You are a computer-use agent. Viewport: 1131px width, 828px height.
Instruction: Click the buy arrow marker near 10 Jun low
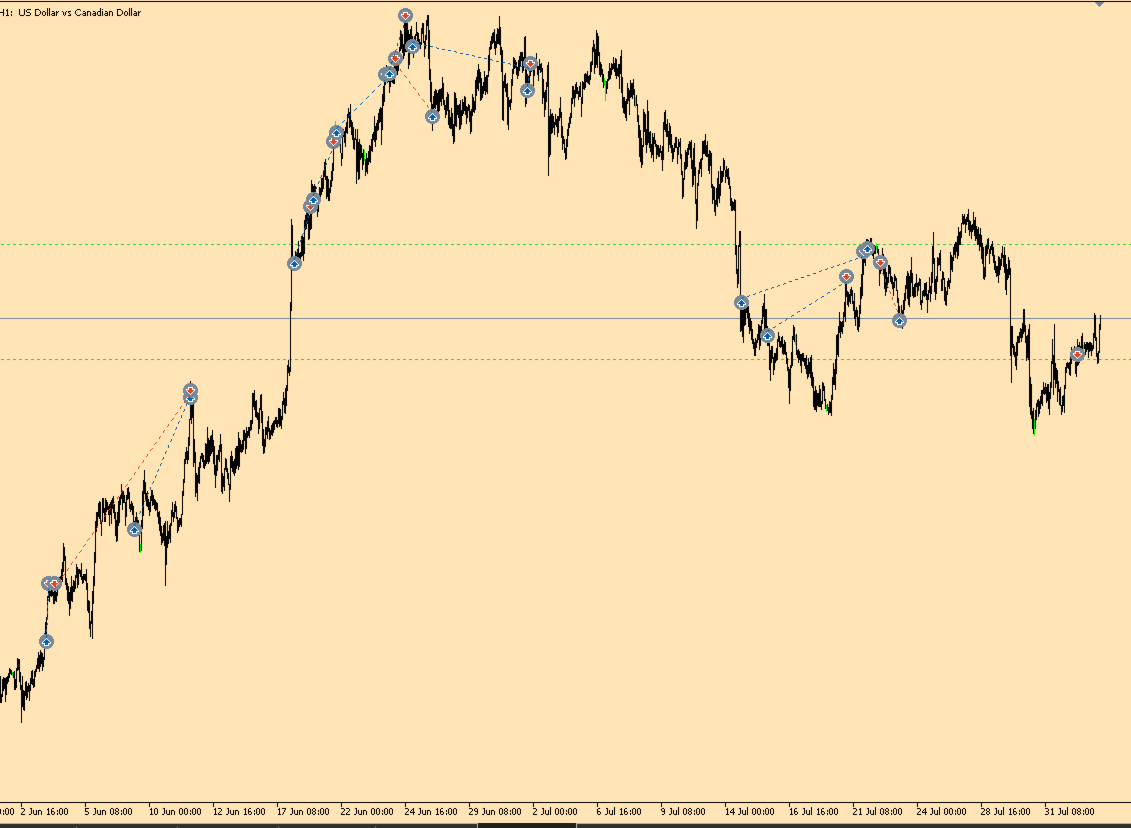pos(134,529)
